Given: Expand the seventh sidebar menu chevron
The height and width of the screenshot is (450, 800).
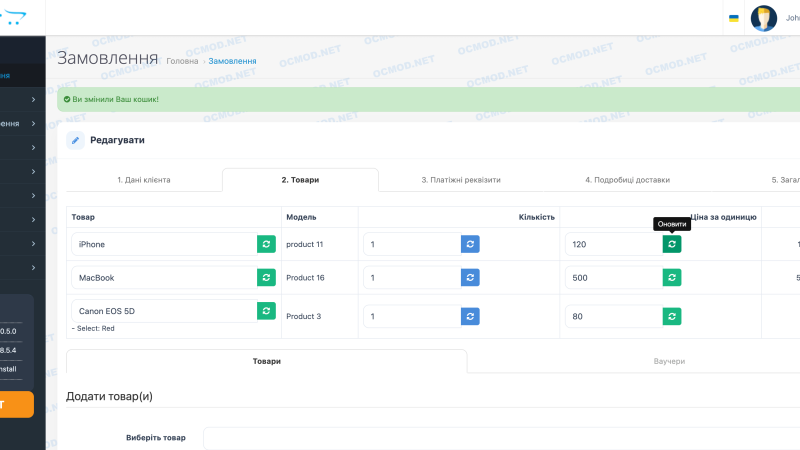Looking at the screenshot, I should [x=34, y=243].
